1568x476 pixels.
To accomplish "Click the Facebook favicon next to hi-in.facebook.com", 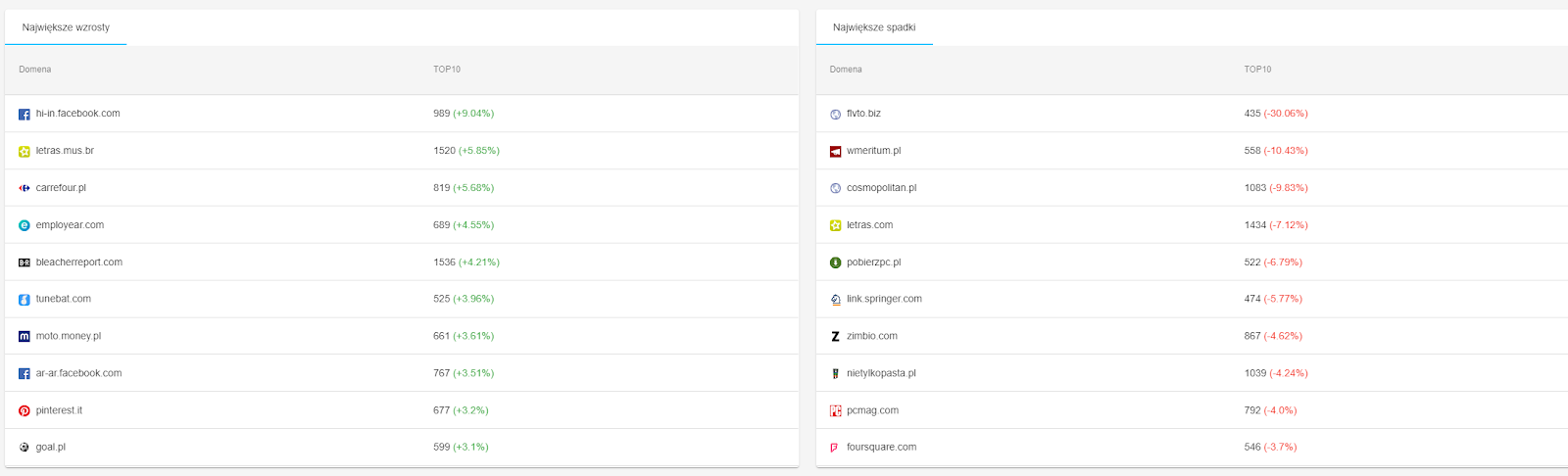I will [x=24, y=115].
